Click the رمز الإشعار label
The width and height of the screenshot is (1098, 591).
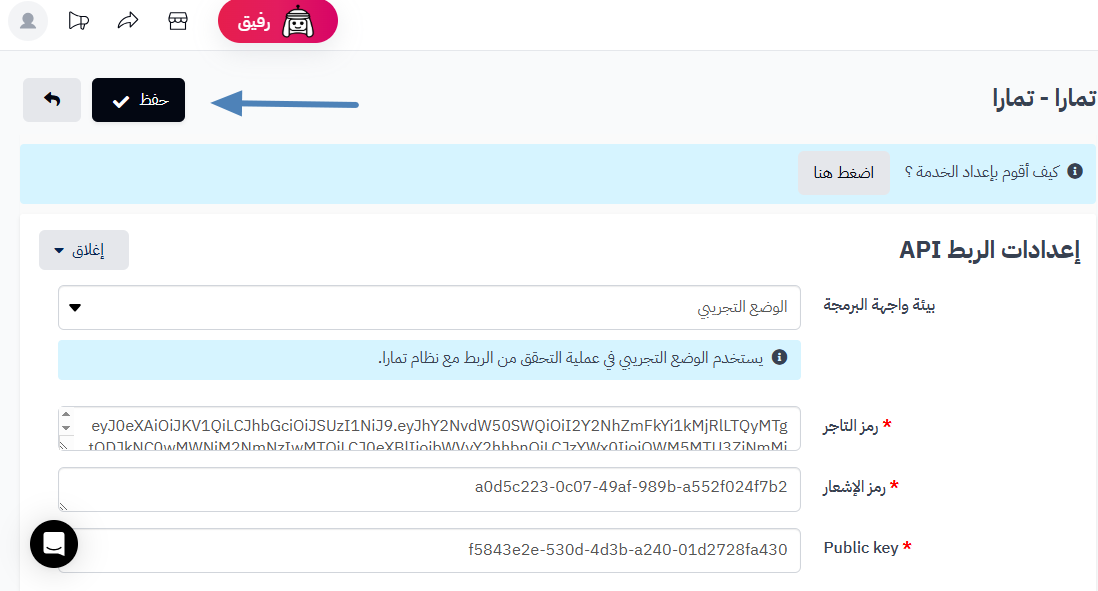pyautogui.click(x=854, y=487)
